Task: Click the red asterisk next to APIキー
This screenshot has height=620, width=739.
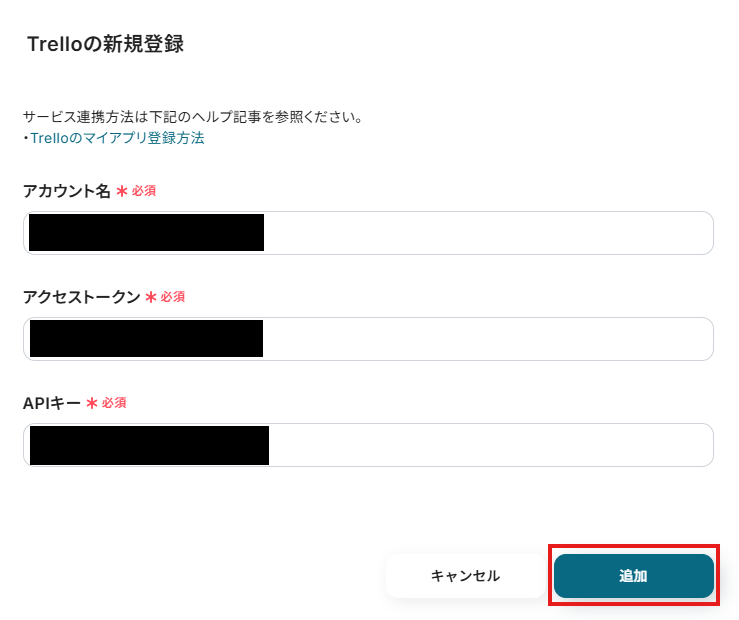Action: pos(92,403)
